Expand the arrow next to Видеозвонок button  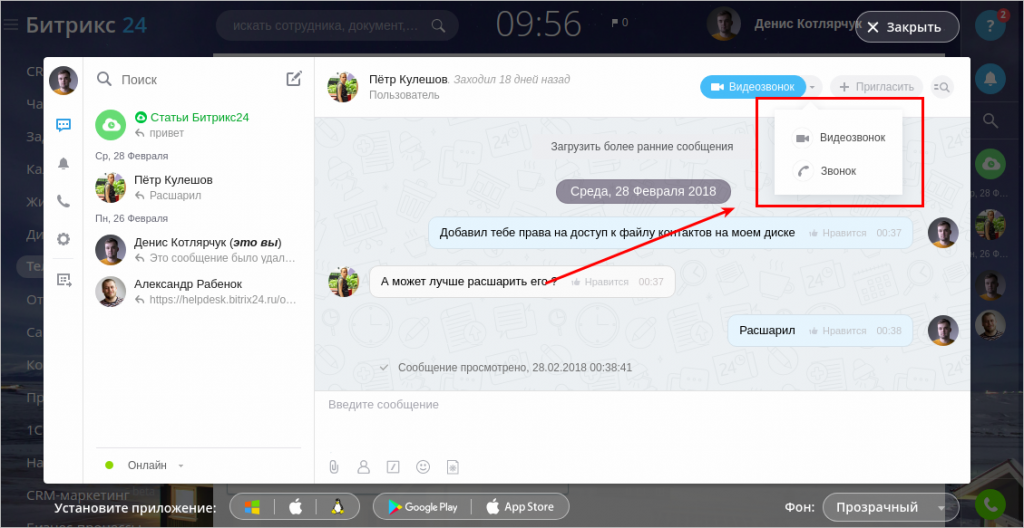click(x=813, y=87)
